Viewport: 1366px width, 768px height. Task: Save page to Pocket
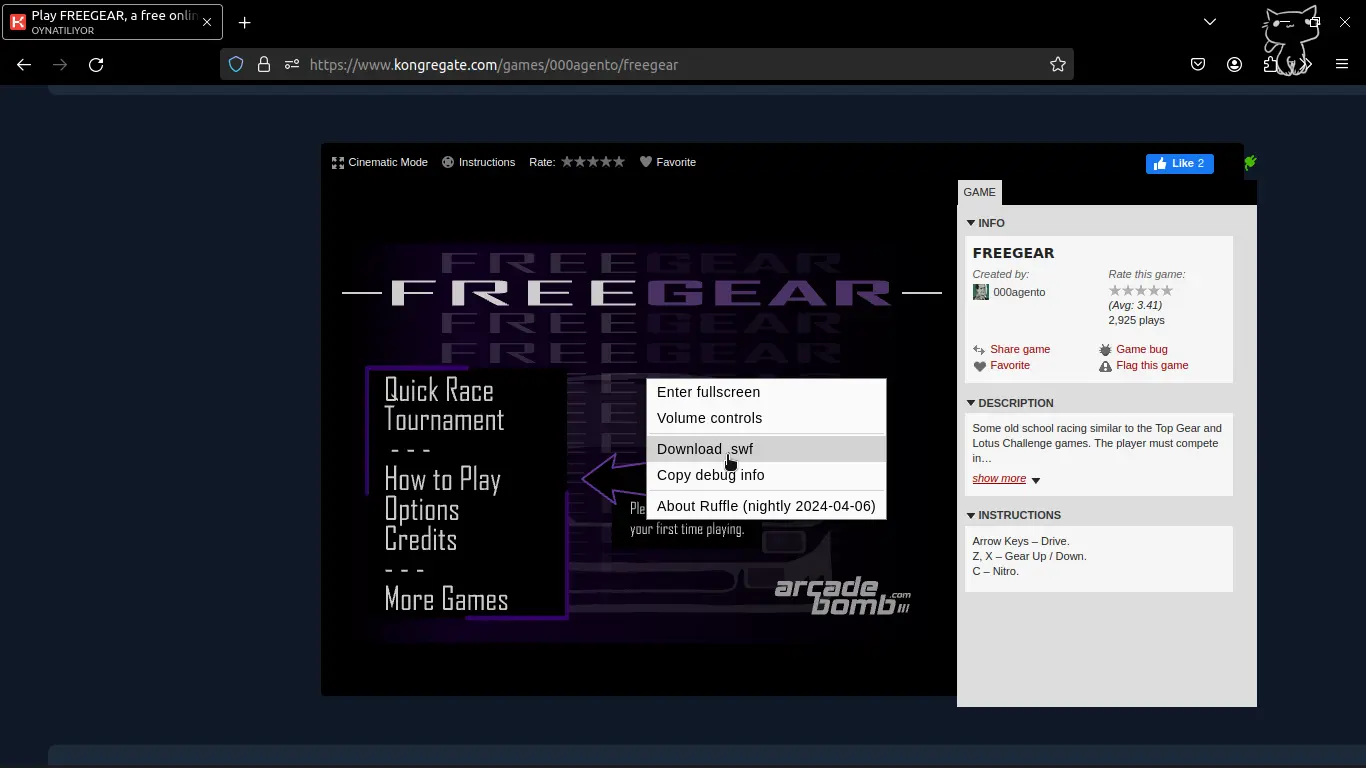click(1198, 65)
